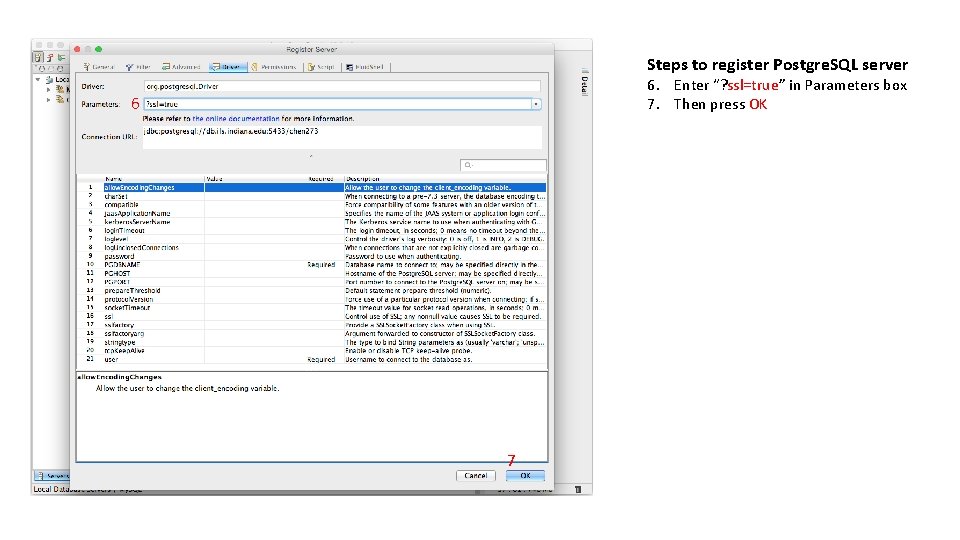Close the Register Server dialog

pos(77,49)
